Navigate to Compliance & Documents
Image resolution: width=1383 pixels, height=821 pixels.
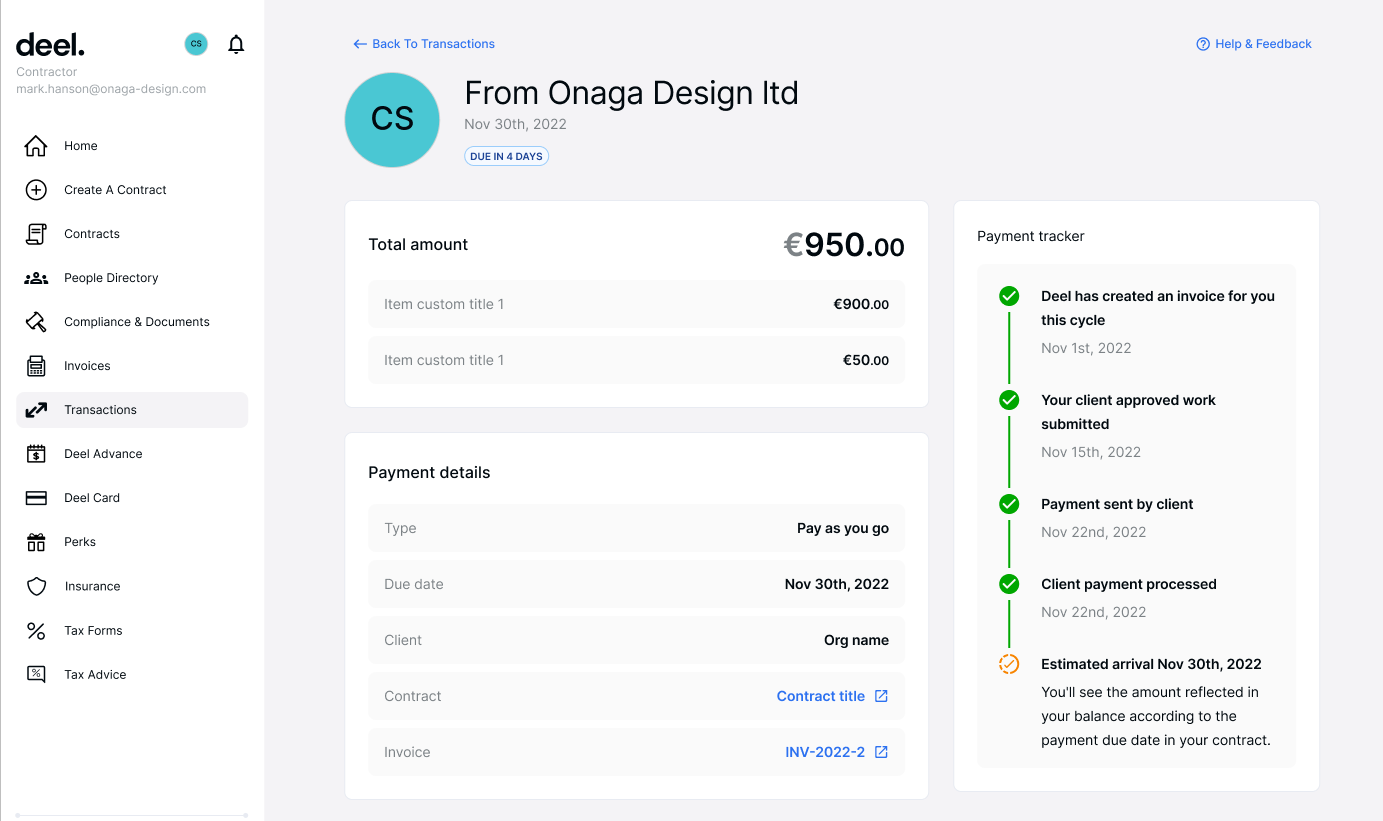(x=132, y=322)
